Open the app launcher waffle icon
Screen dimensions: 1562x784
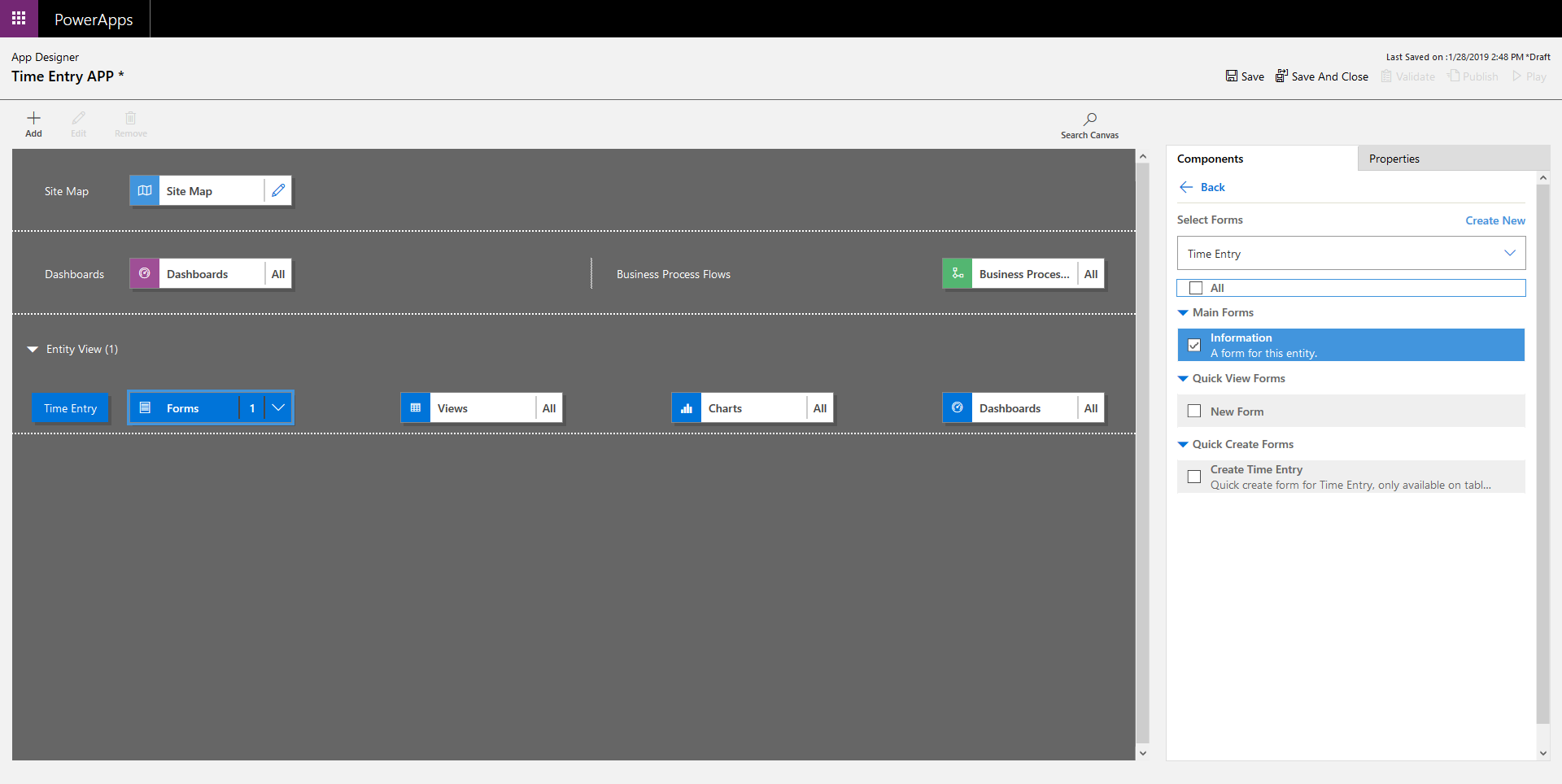pyautogui.click(x=19, y=18)
